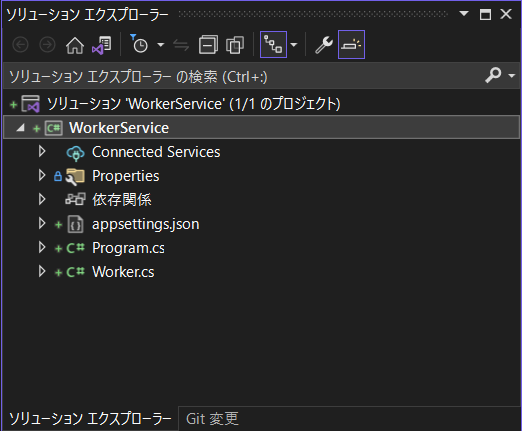Click the 依存関係 dependencies icon
Viewport: 522px width, 431px height.
pos(75,199)
